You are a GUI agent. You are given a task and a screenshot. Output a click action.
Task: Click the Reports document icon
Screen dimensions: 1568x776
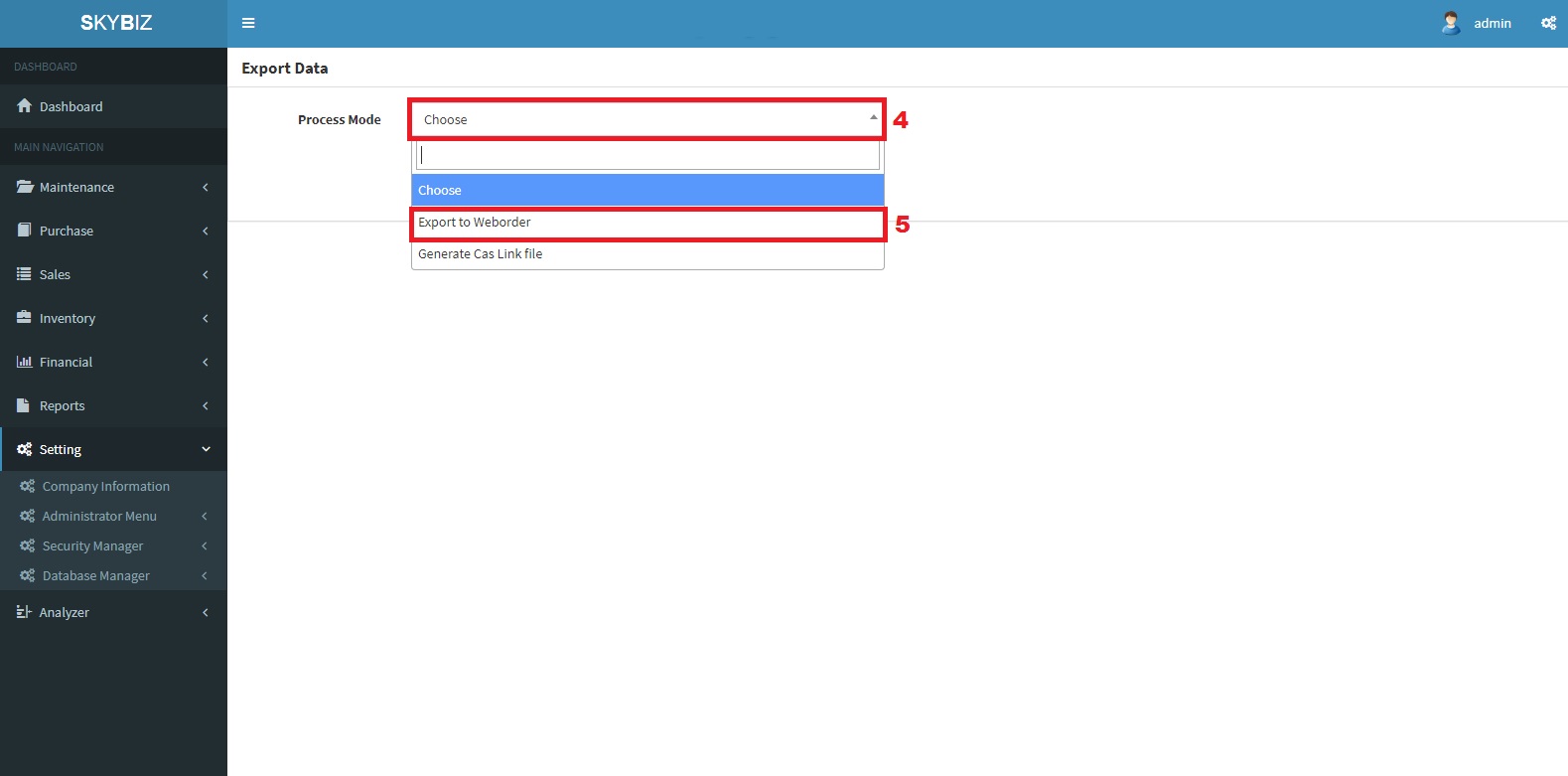click(25, 405)
